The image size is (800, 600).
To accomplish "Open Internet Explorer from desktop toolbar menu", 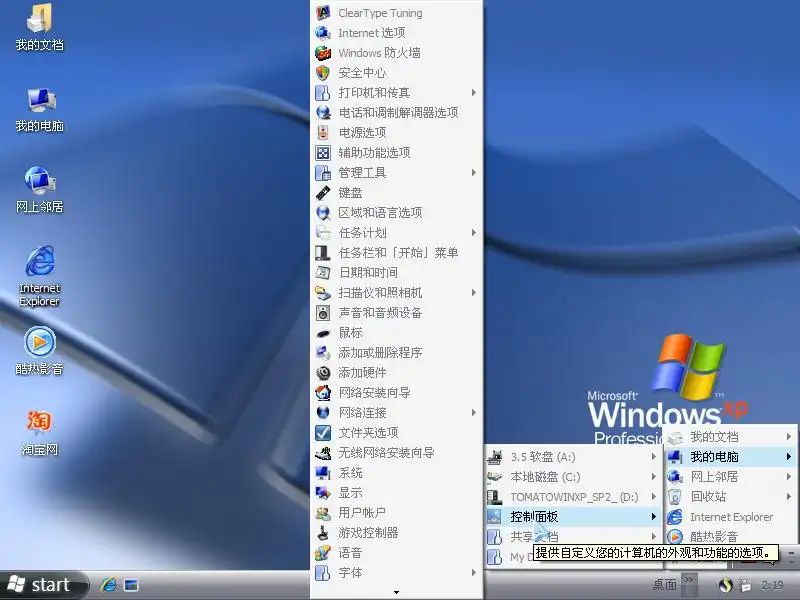I will [x=731, y=517].
